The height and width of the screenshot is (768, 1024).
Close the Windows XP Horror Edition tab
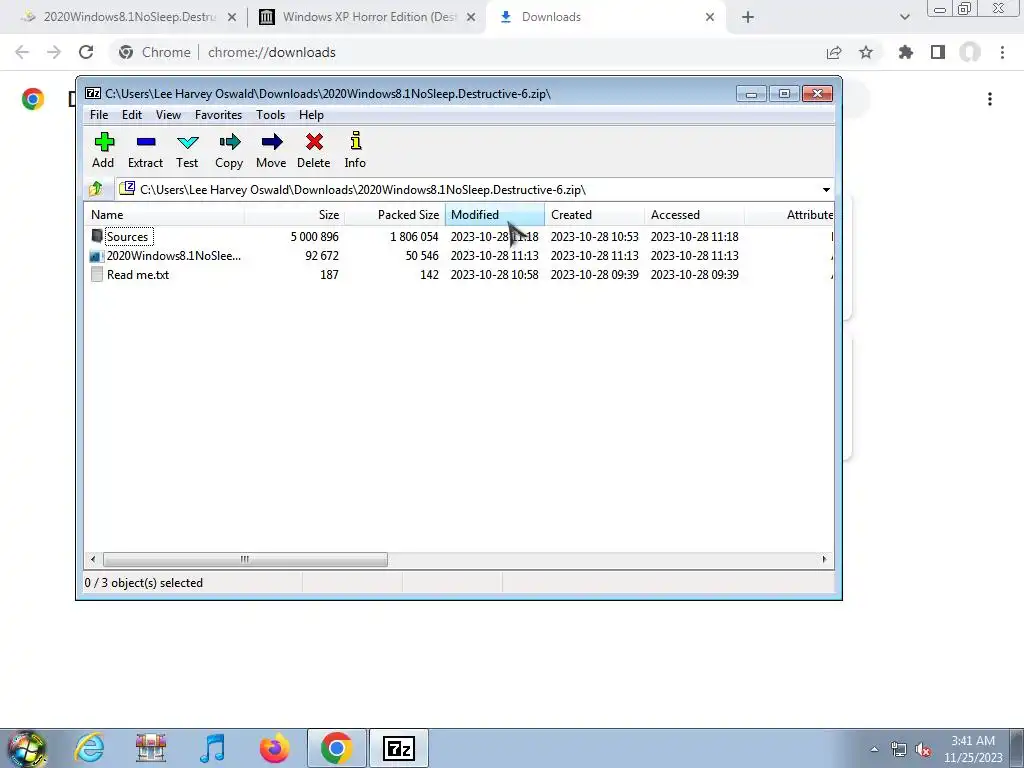(x=471, y=17)
